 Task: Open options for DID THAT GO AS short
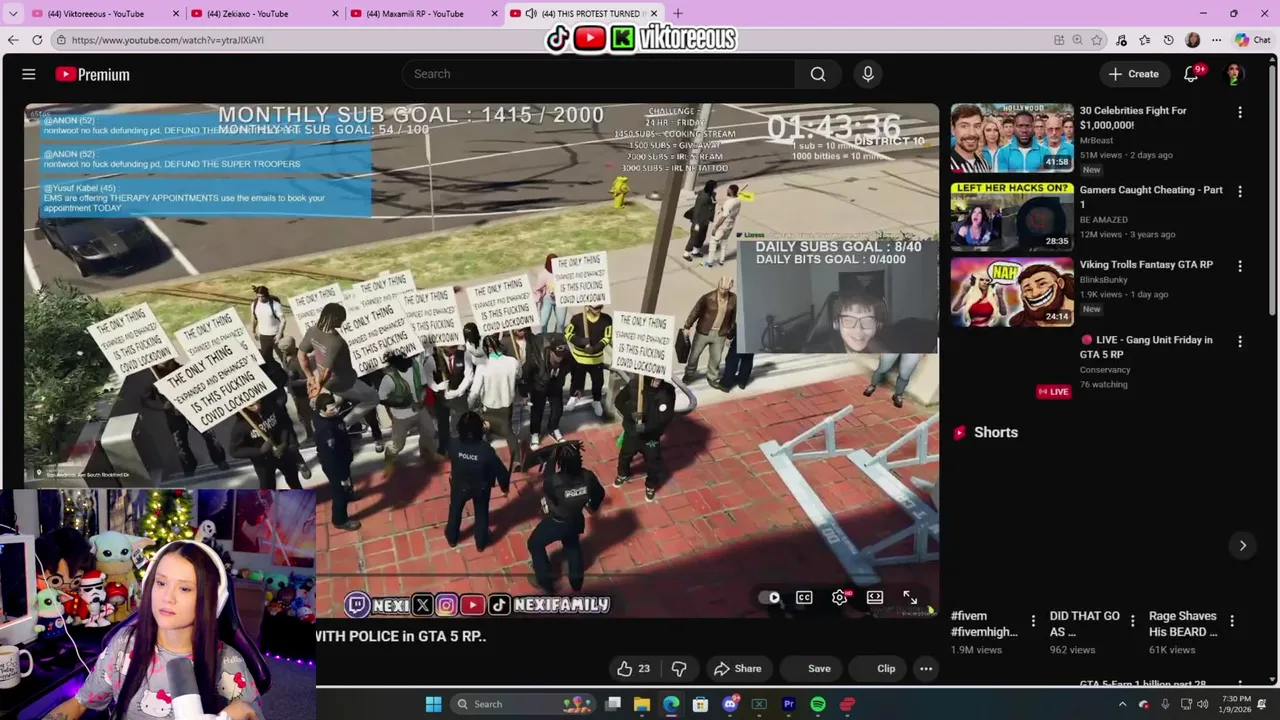[x=1132, y=621]
